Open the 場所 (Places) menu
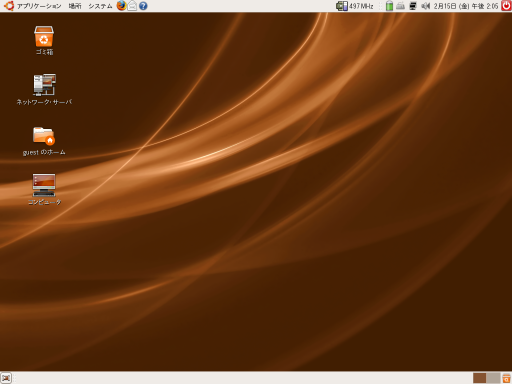The width and height of the screenshot is (512, 384). 75,6
